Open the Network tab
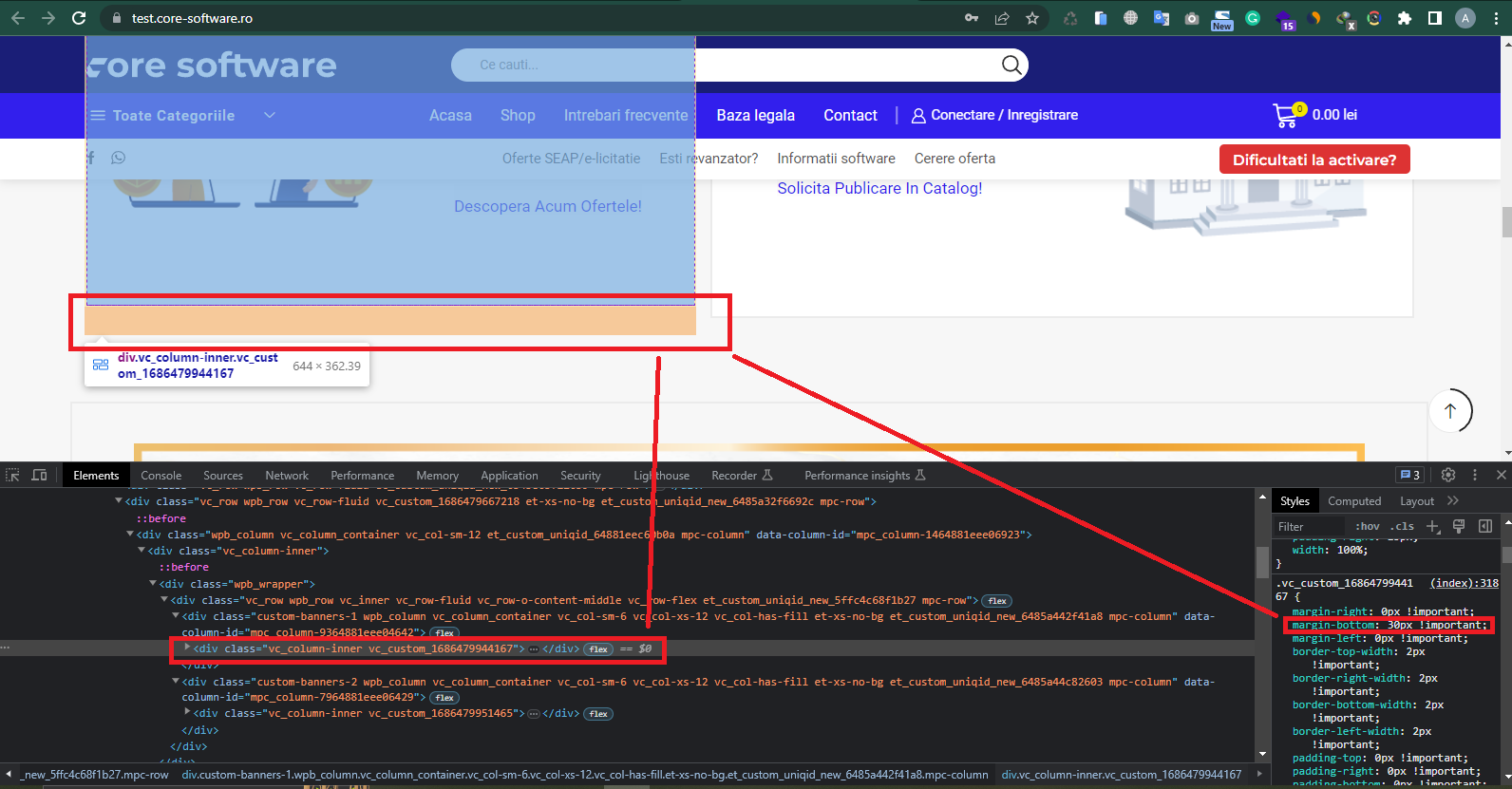The height and width of the screenshot is (789, 1512). [287, 476]
